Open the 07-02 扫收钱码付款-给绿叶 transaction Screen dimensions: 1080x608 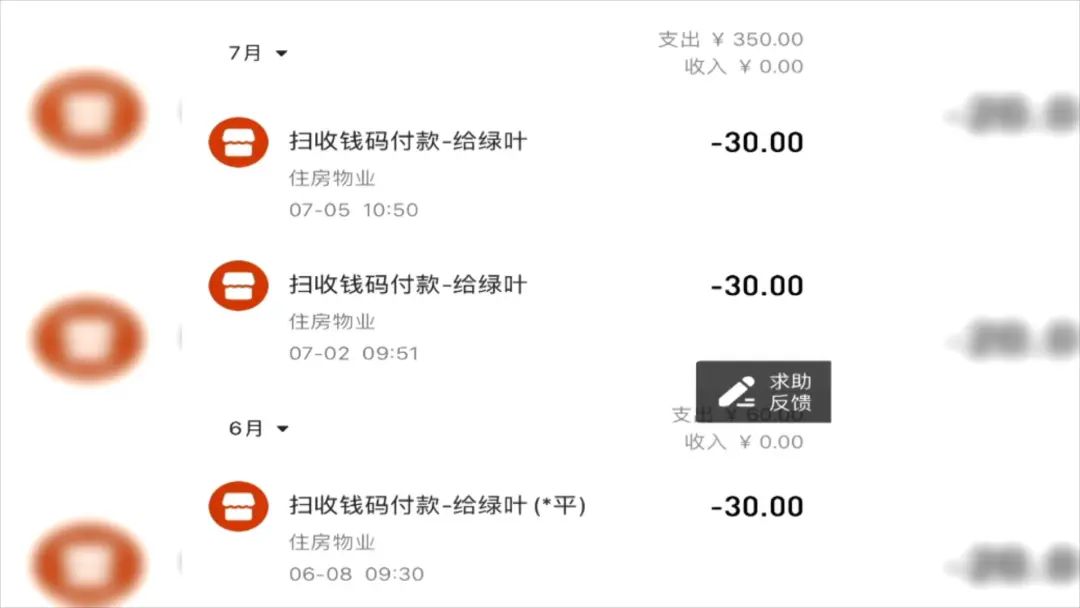pos(506,312)
